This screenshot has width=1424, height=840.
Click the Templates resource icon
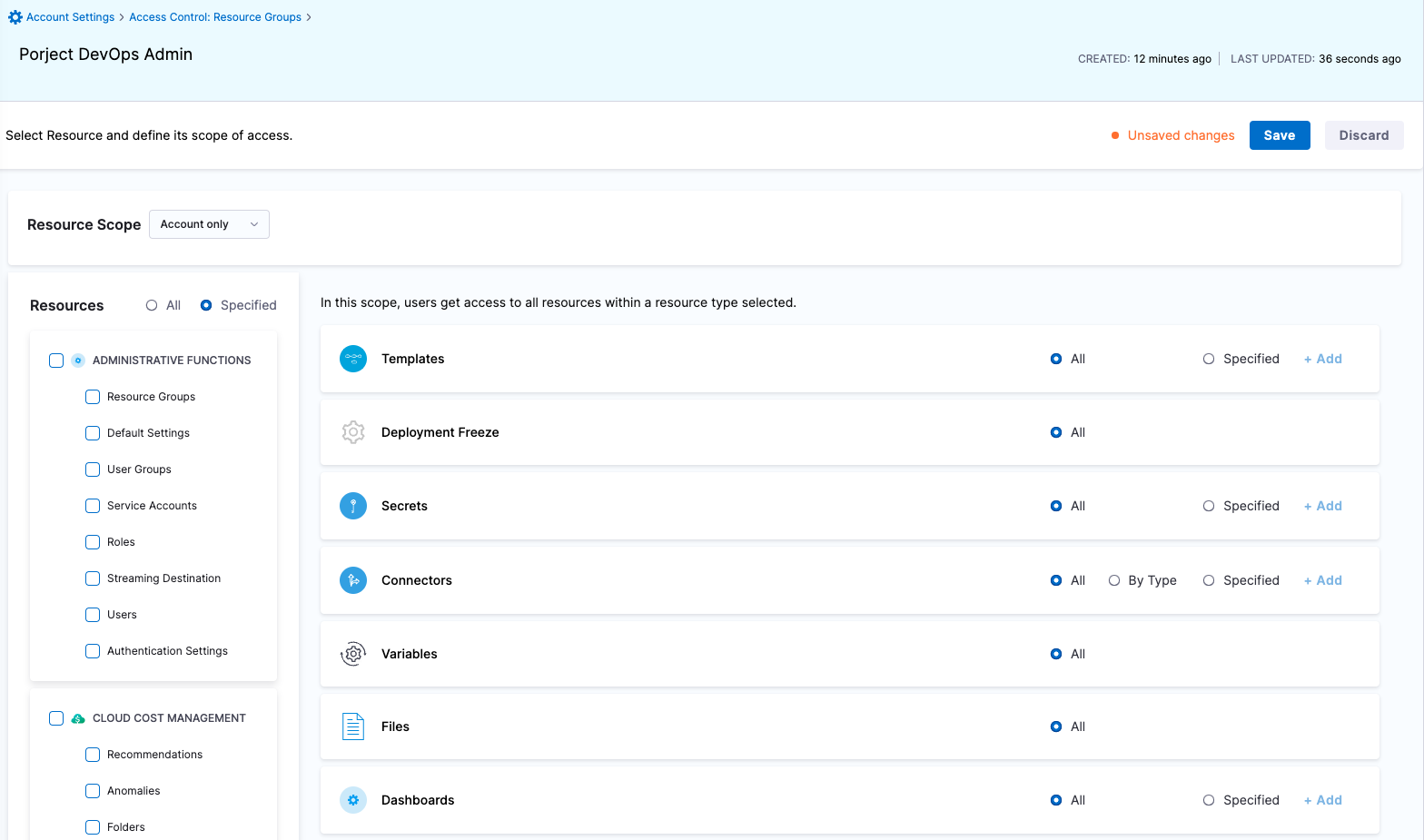pyautogui.click(x=353, y=359)
